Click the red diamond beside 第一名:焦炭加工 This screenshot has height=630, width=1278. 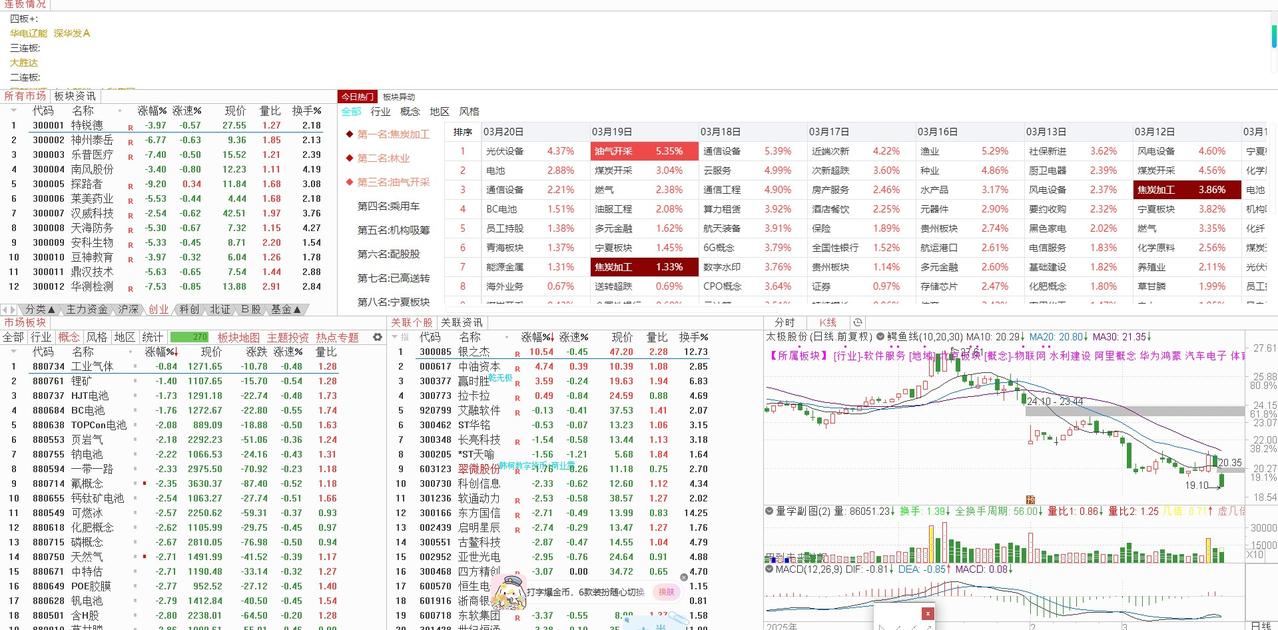[x=349, y=134]
